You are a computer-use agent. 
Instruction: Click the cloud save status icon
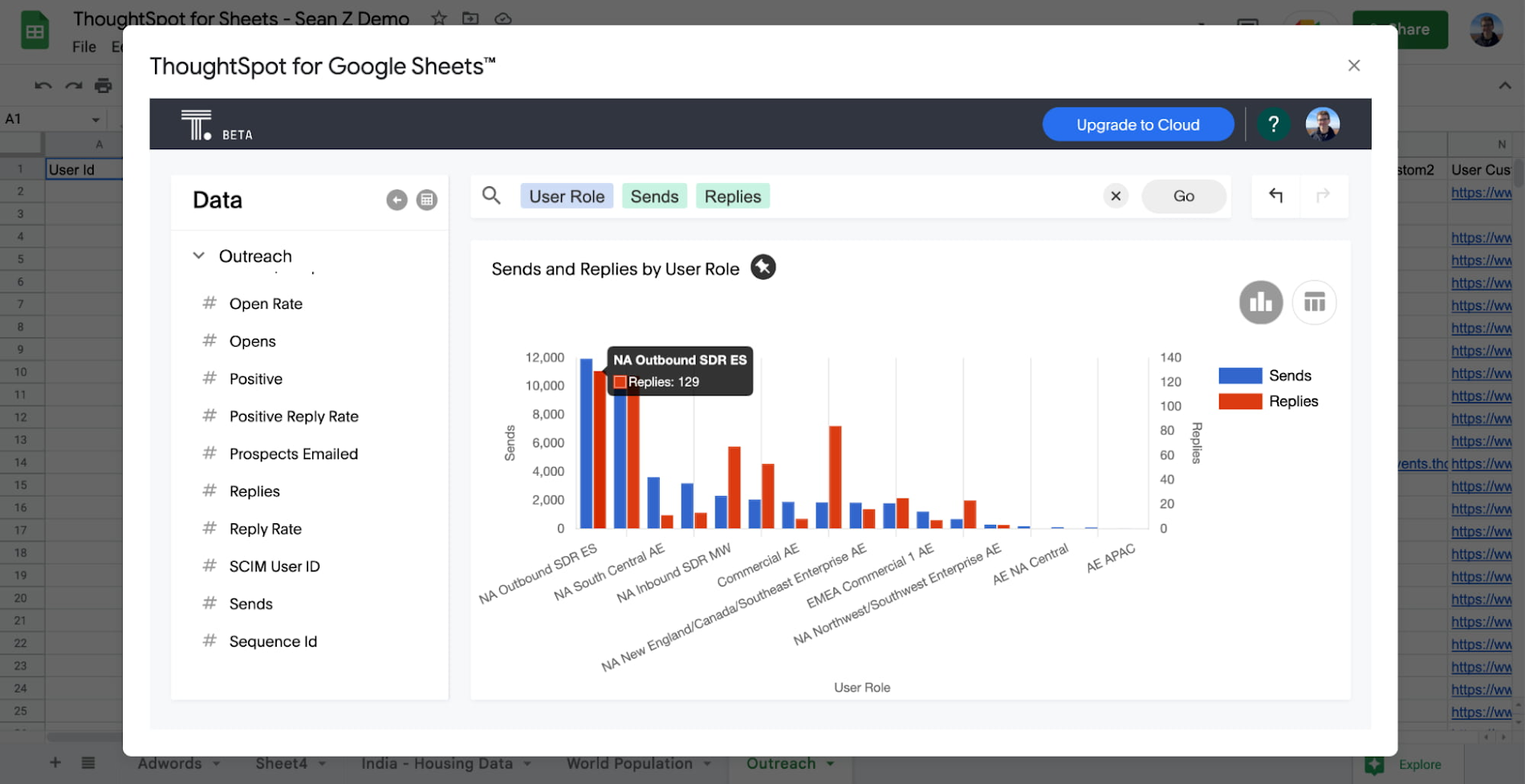[x=503, y=18]
